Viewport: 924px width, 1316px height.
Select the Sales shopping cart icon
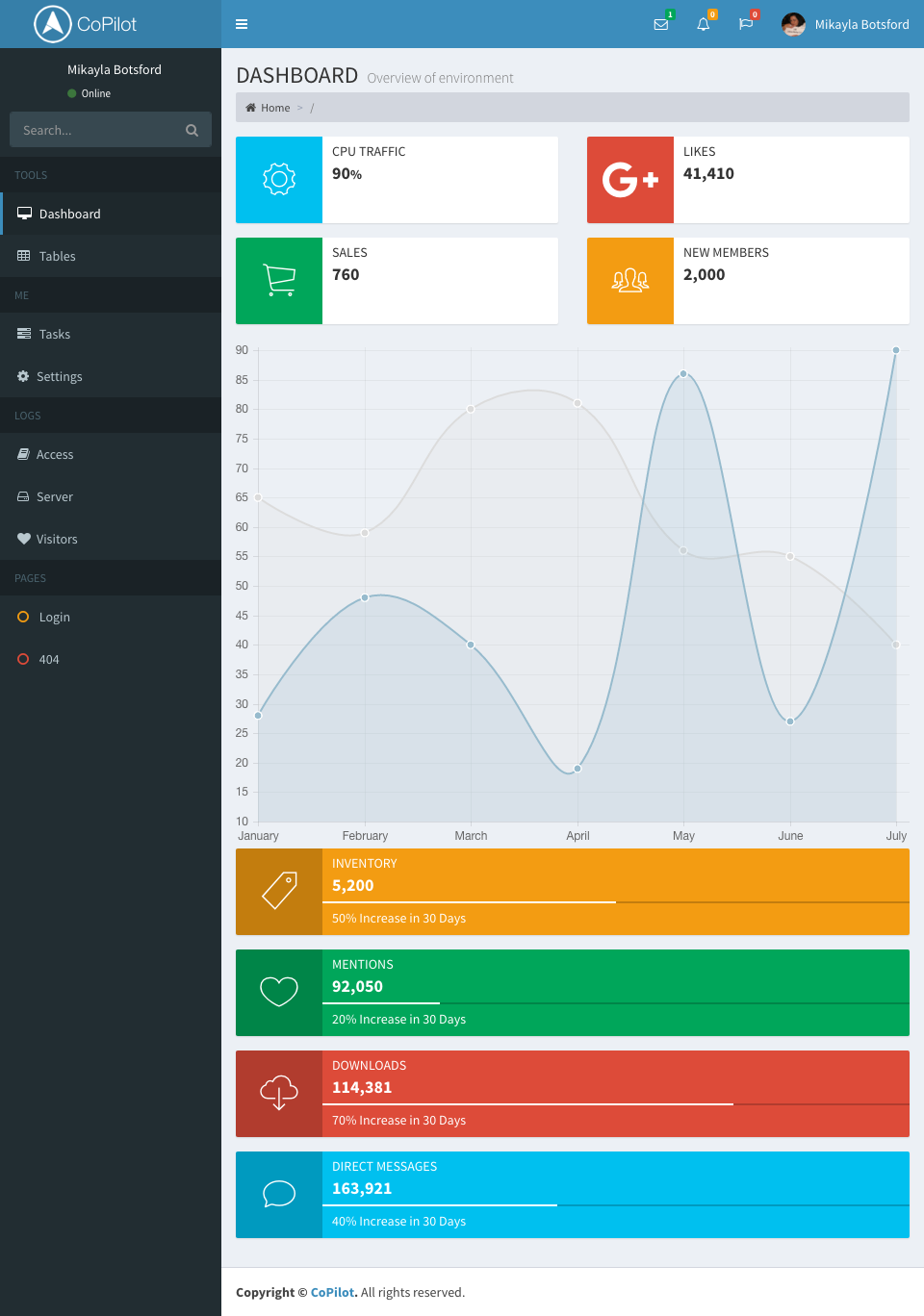279,281
